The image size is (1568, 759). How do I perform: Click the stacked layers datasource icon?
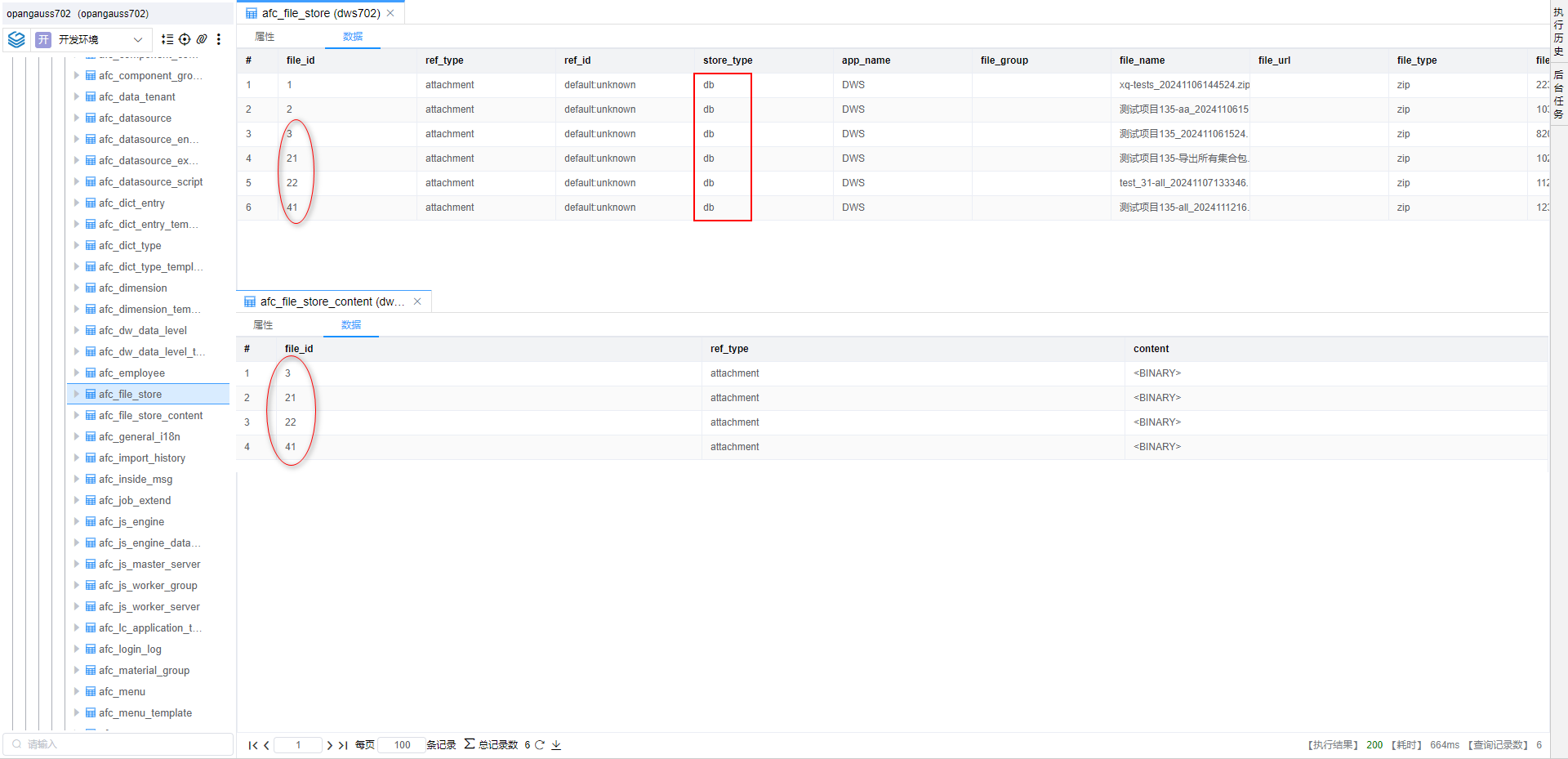click(x=16, y=39)
